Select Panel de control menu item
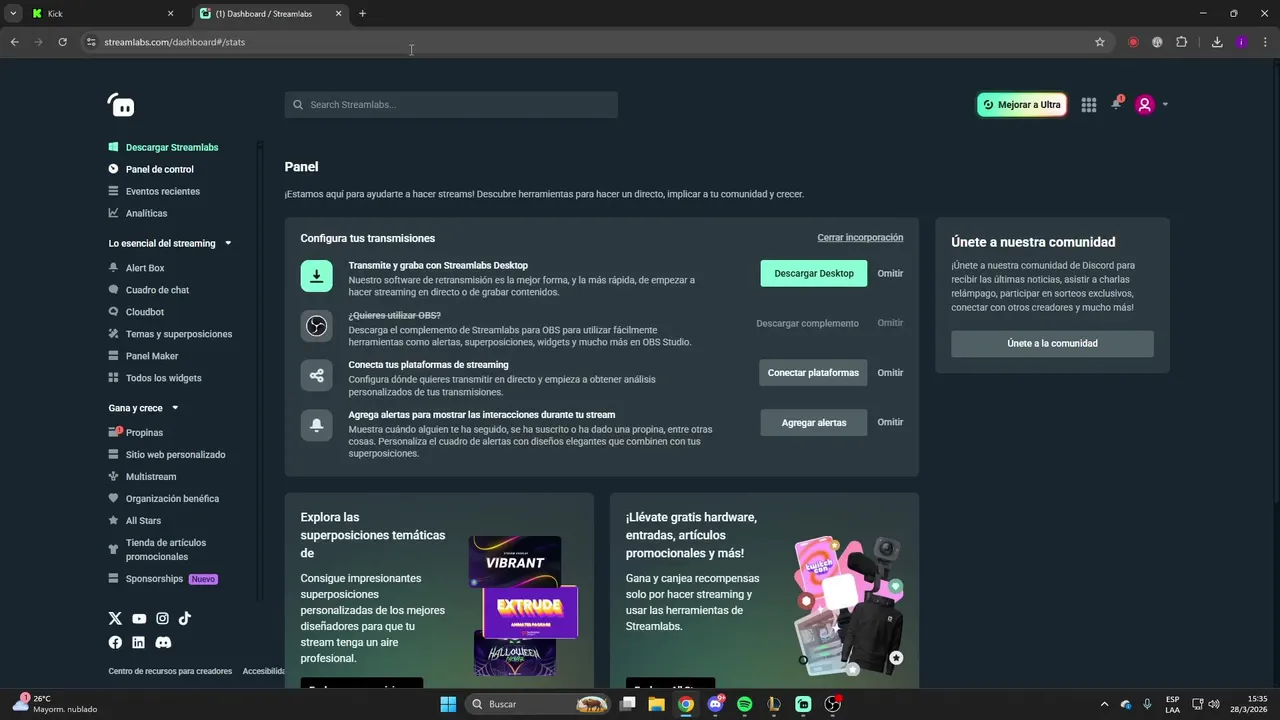This screenshot has height=720, width=1280. pyautogui.click(x=151, y=169)
